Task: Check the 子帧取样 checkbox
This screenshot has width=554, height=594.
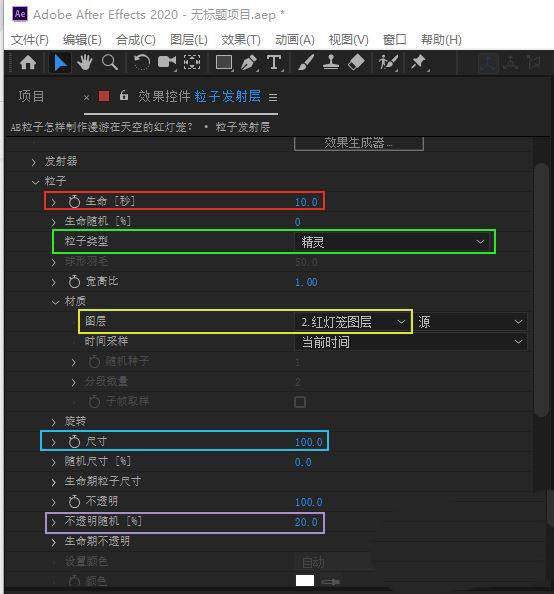Action: coord(300,402)
